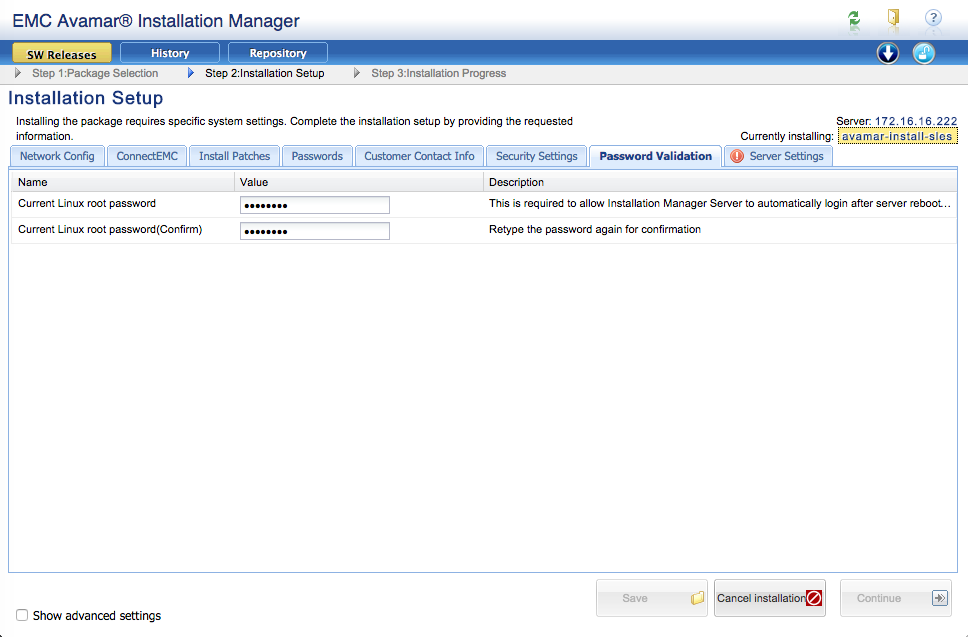Switch to the Network Config tab
The width and height of the screenshot is (968, 637).
coord(57,156)
